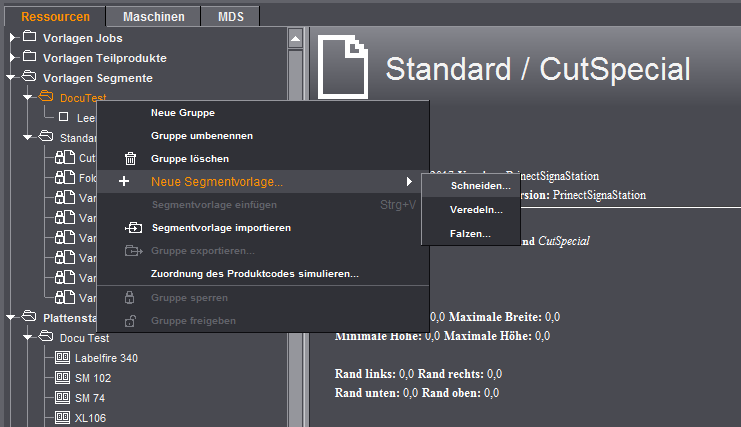Click the XL106 plate icon
The width and height of the screenshot is (741, 427).
[x=63, y=418]
